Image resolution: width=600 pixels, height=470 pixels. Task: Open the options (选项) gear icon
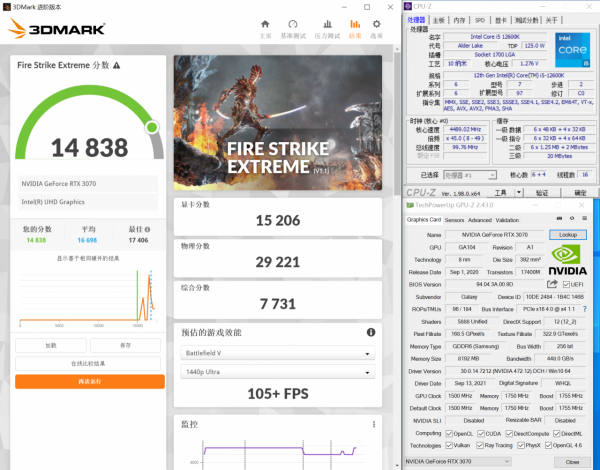click(x=377, y=24)
